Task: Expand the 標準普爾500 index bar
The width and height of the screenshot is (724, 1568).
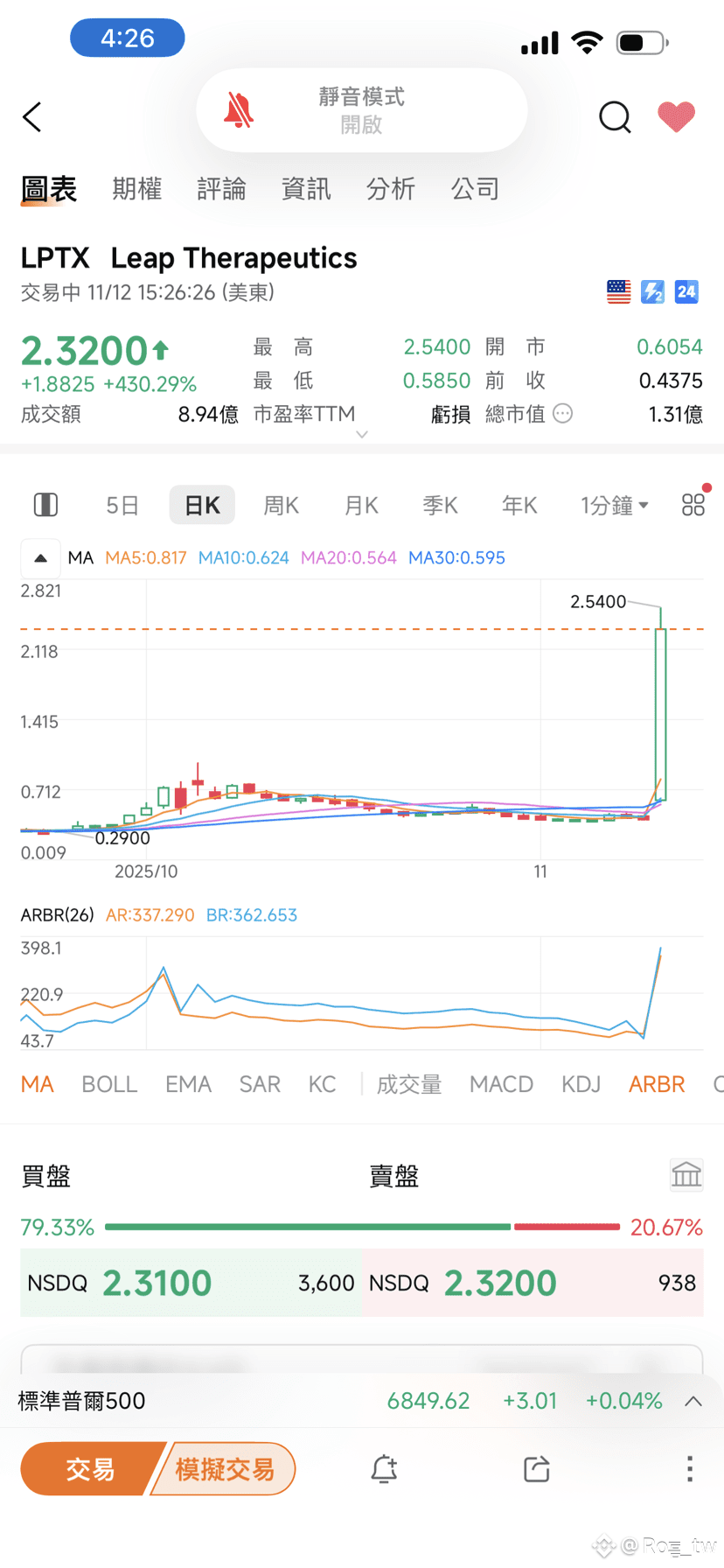Action: tap(693, 1401)
